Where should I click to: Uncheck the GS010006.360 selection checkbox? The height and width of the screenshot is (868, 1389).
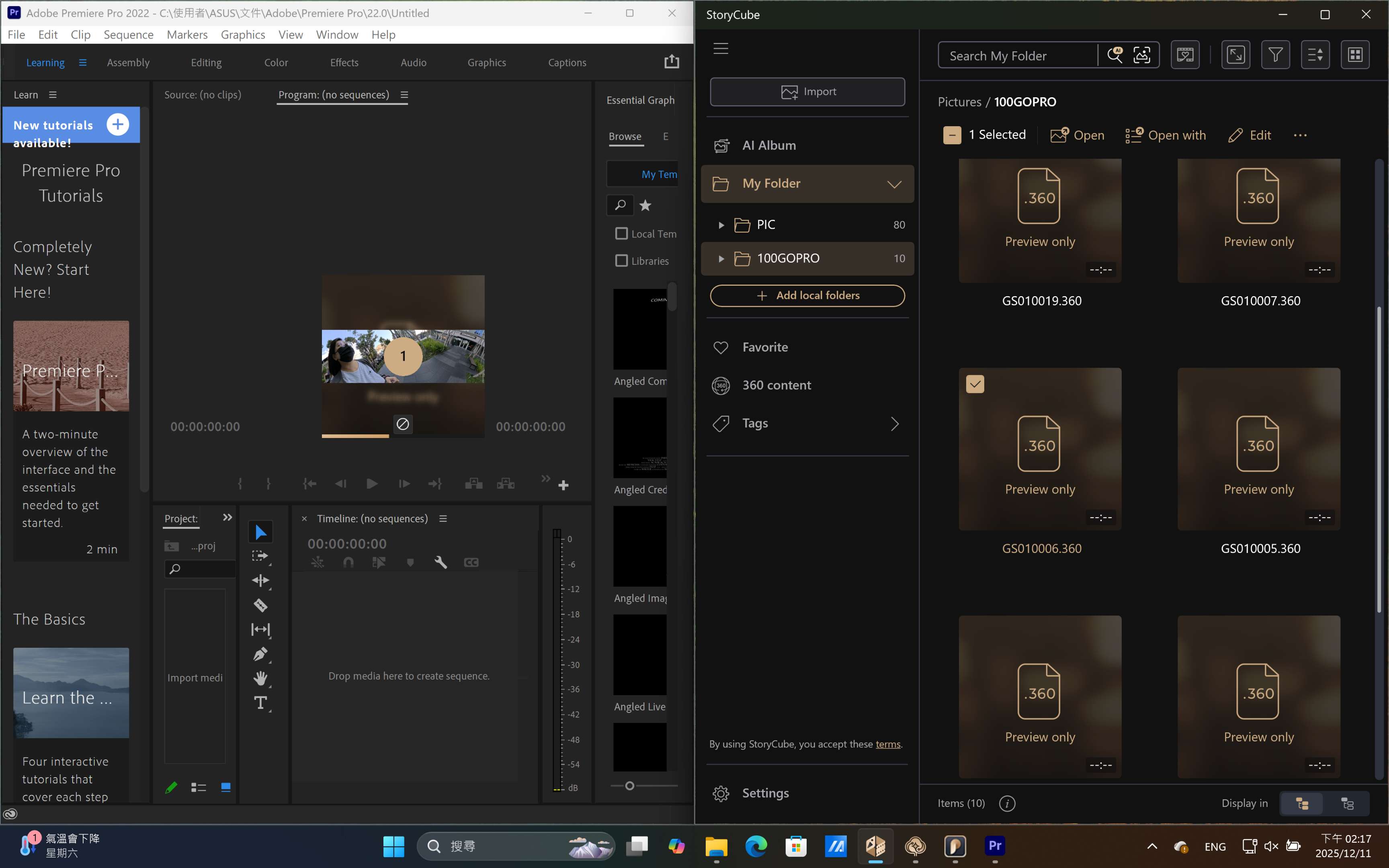(x=975, y=384)
